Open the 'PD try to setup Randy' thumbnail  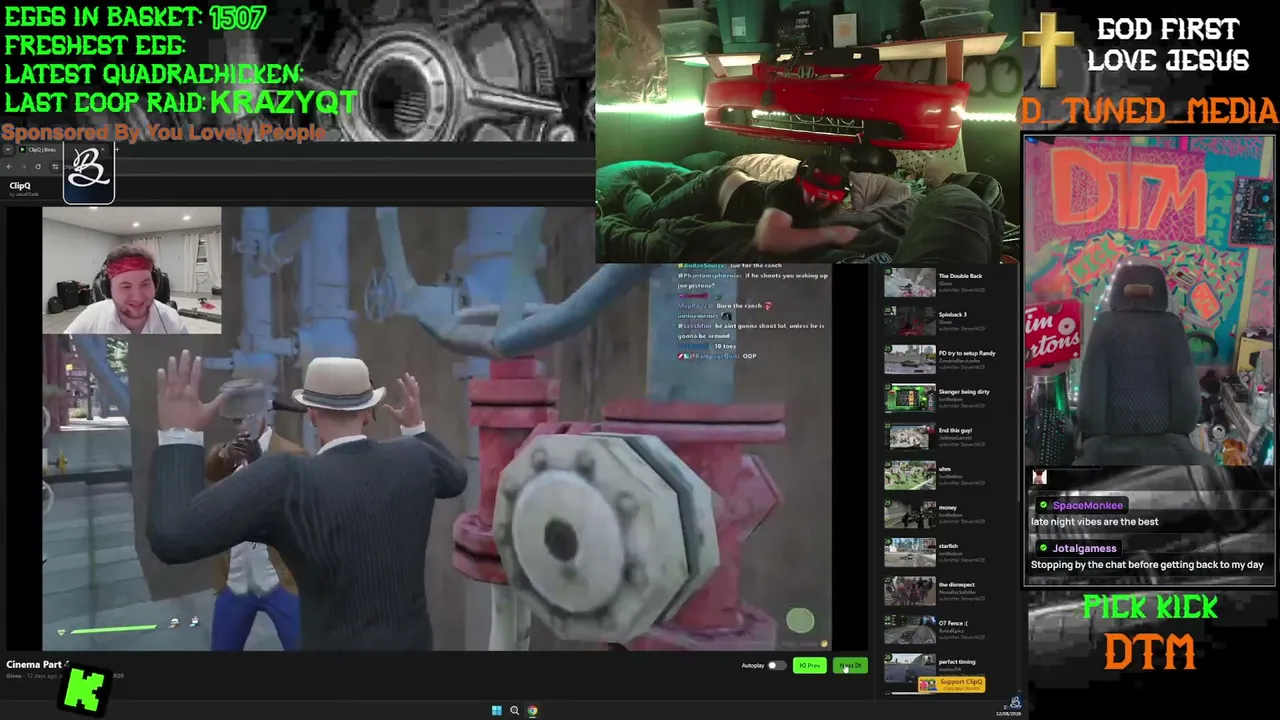click(909, 360)
